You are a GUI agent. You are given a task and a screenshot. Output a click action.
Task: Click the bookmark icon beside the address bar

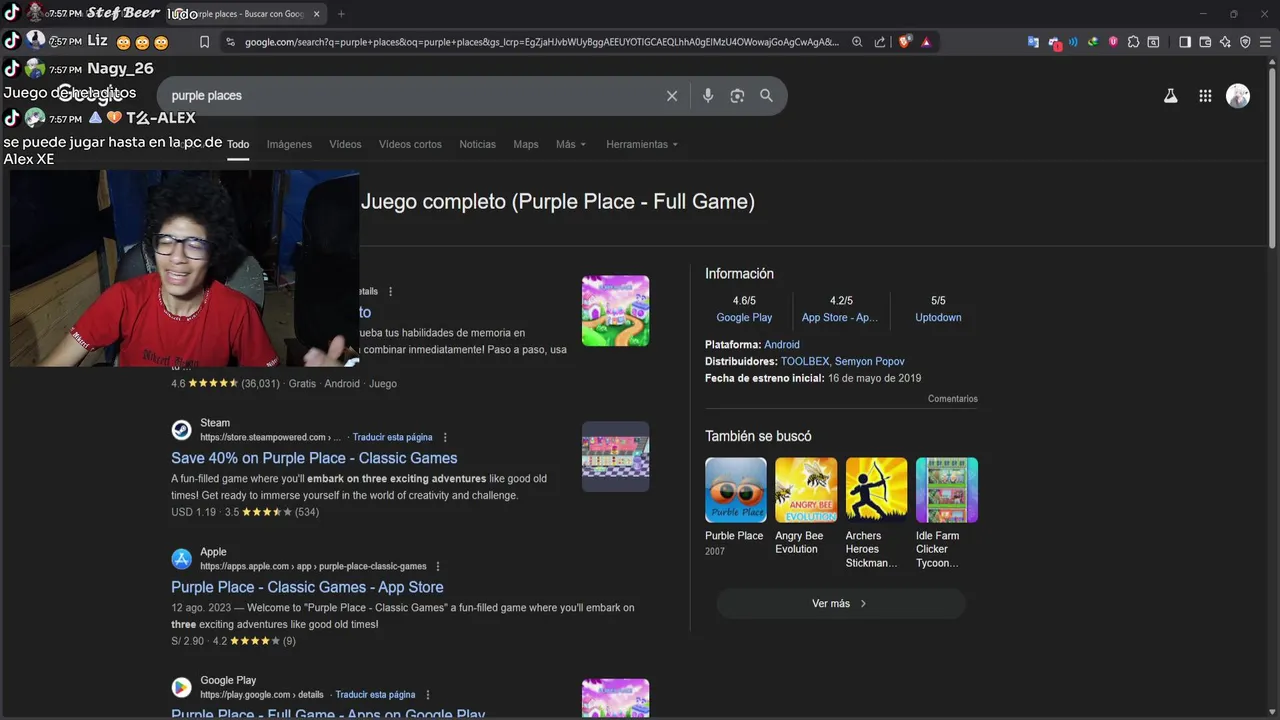(204, 42)
